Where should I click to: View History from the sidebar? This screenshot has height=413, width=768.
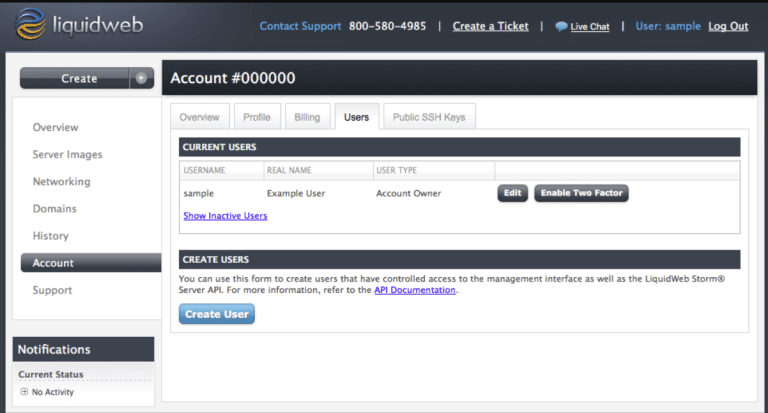50,236
